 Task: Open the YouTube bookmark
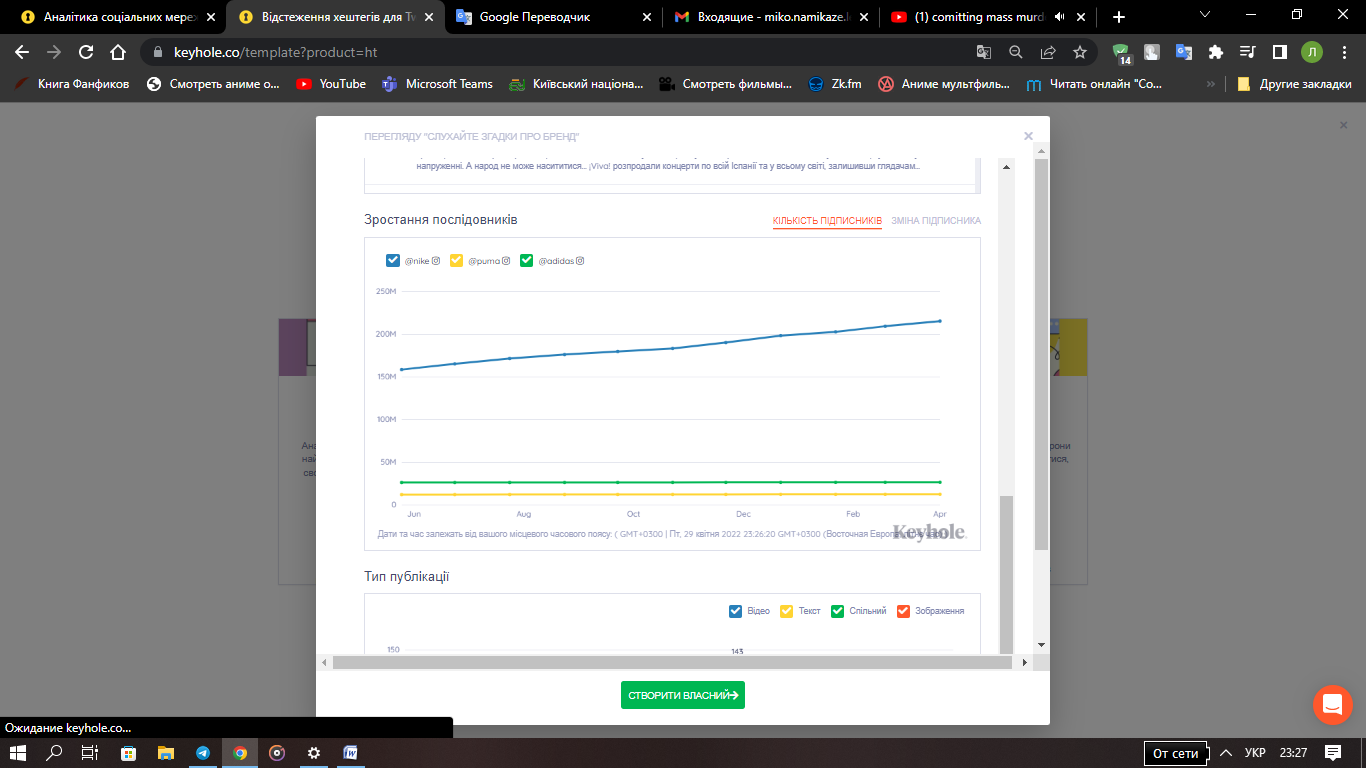tap(331, 84)
